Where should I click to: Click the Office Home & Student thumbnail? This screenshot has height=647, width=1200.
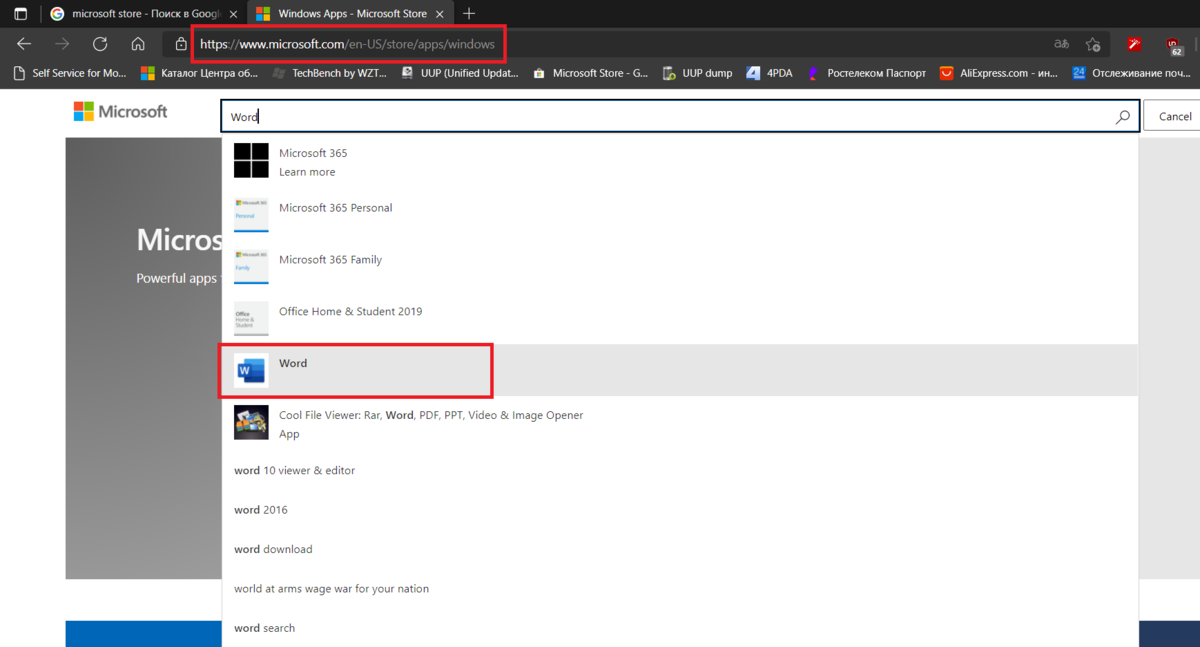click(x=251, y=318)
